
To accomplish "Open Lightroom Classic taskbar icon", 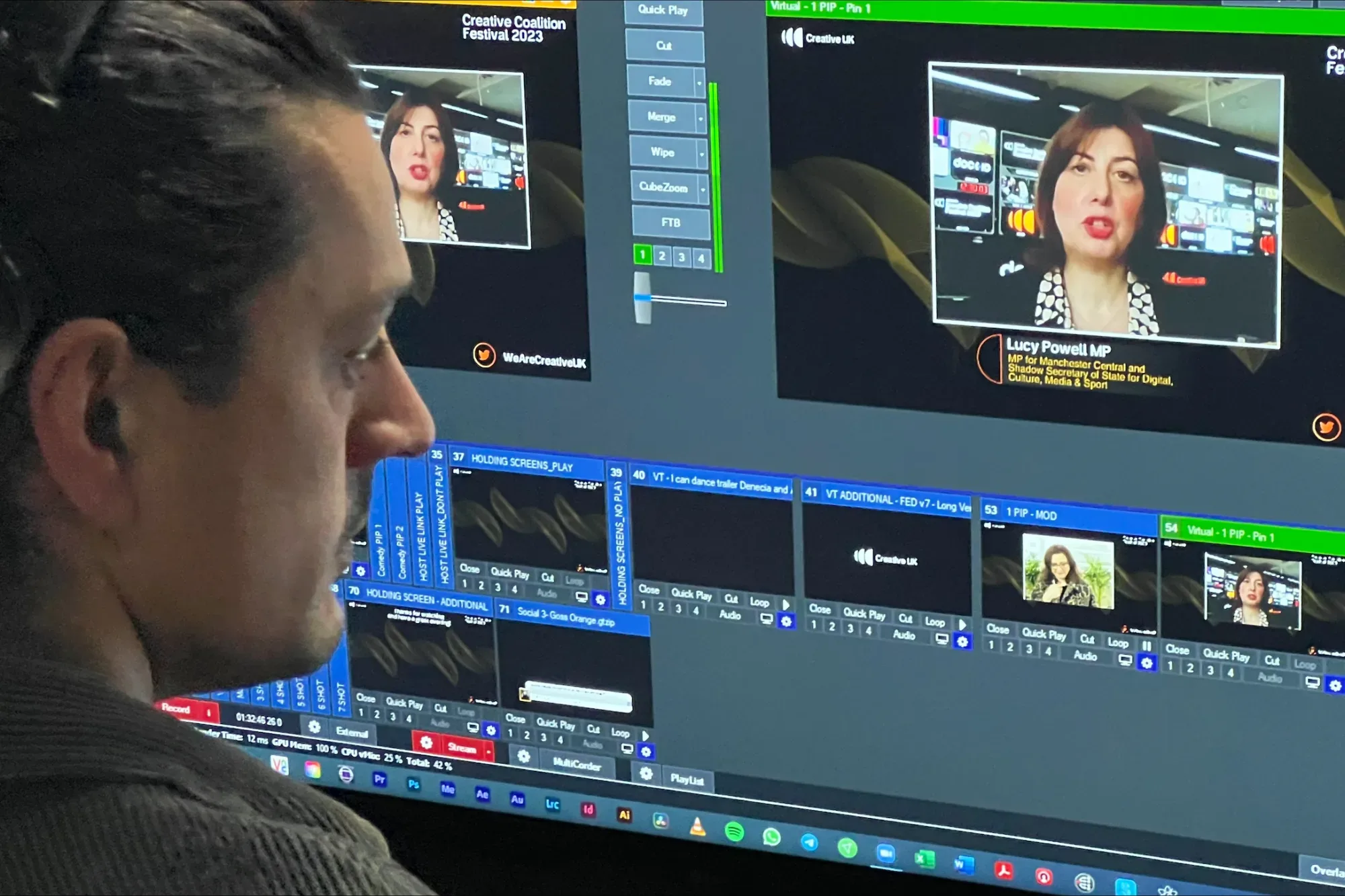I will pyautogui.click(x=552, y=804).
